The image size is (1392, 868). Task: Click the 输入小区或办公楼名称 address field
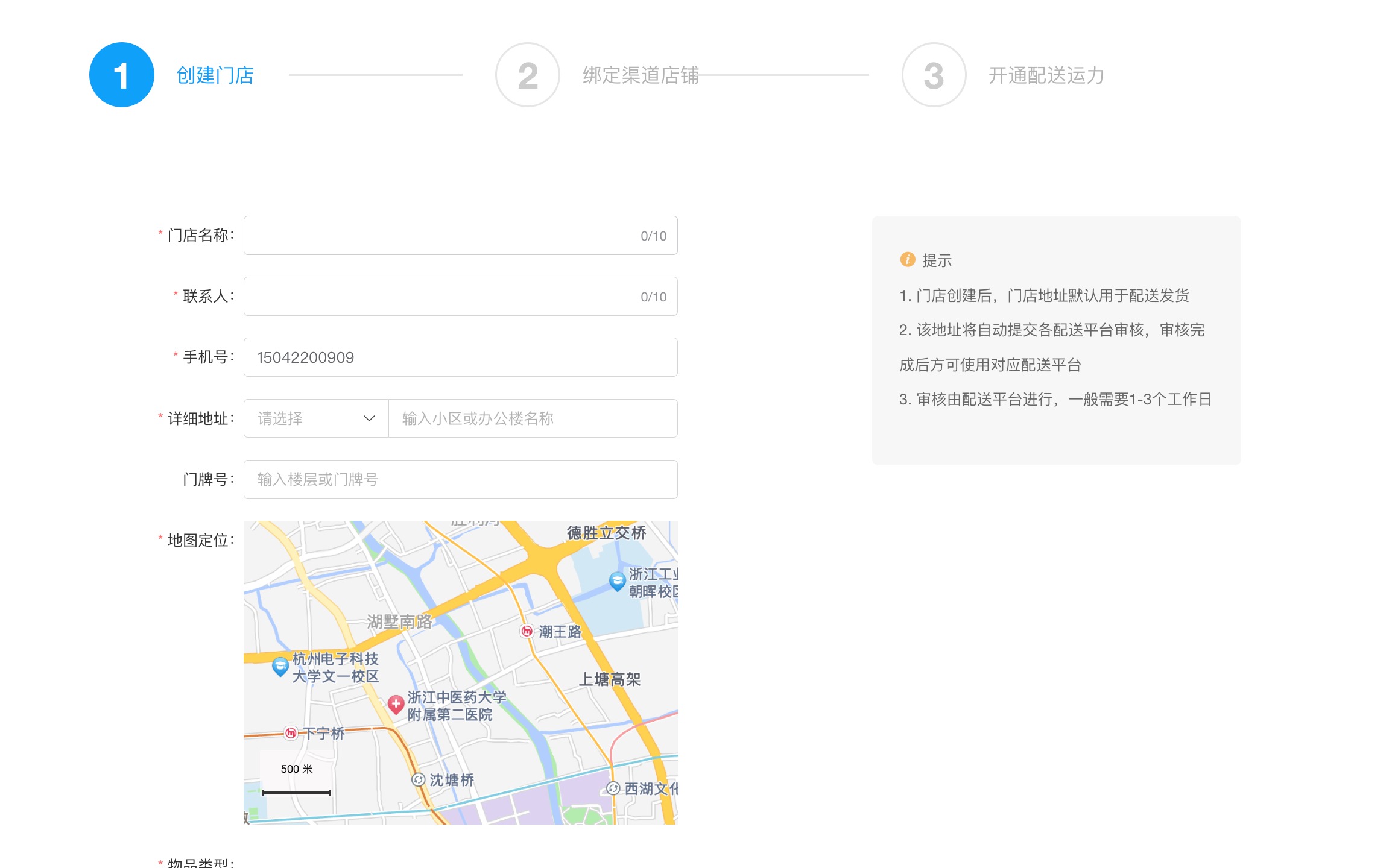[x=533, y=418]
